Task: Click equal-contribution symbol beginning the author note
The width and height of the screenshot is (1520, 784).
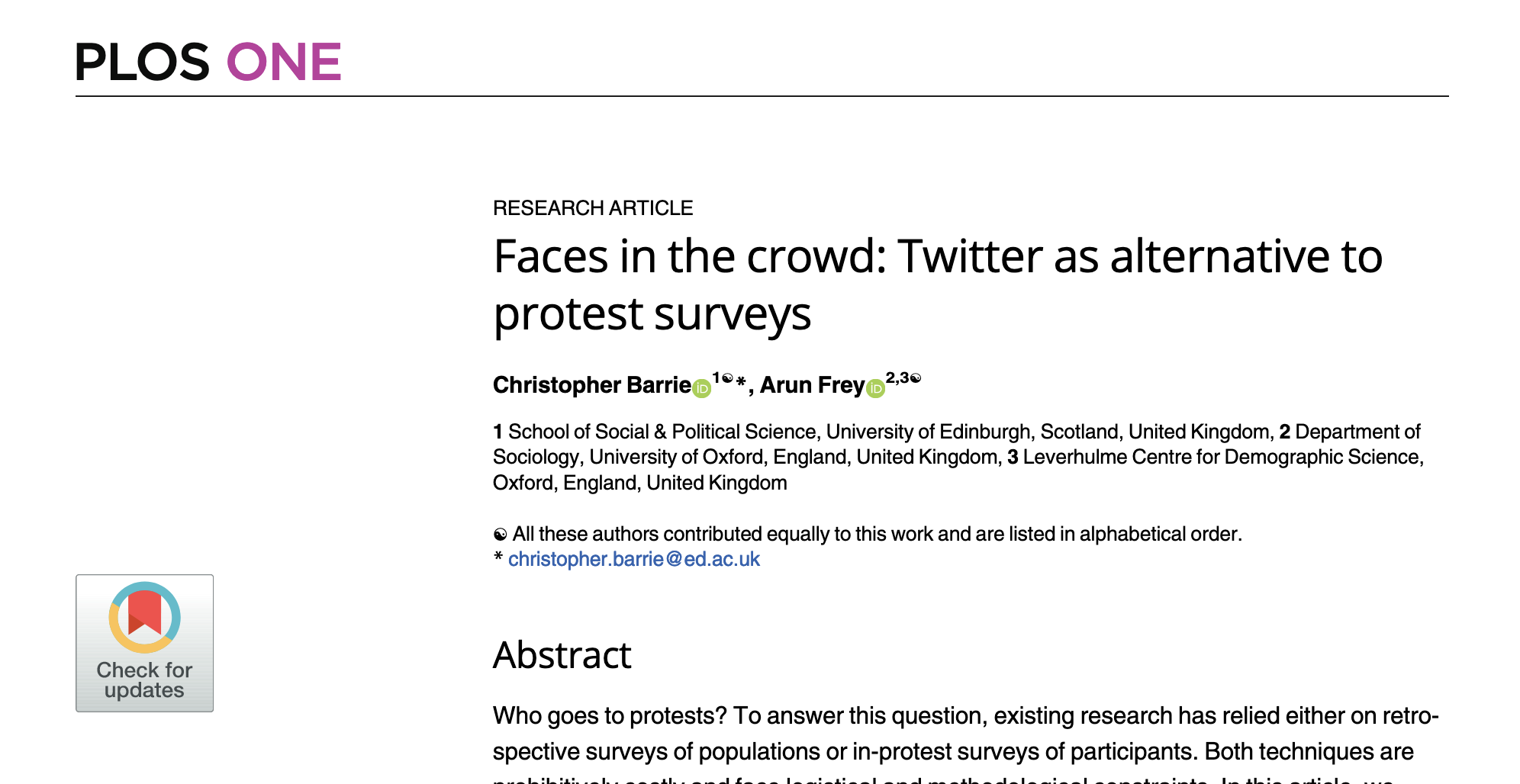Action: 500,535
